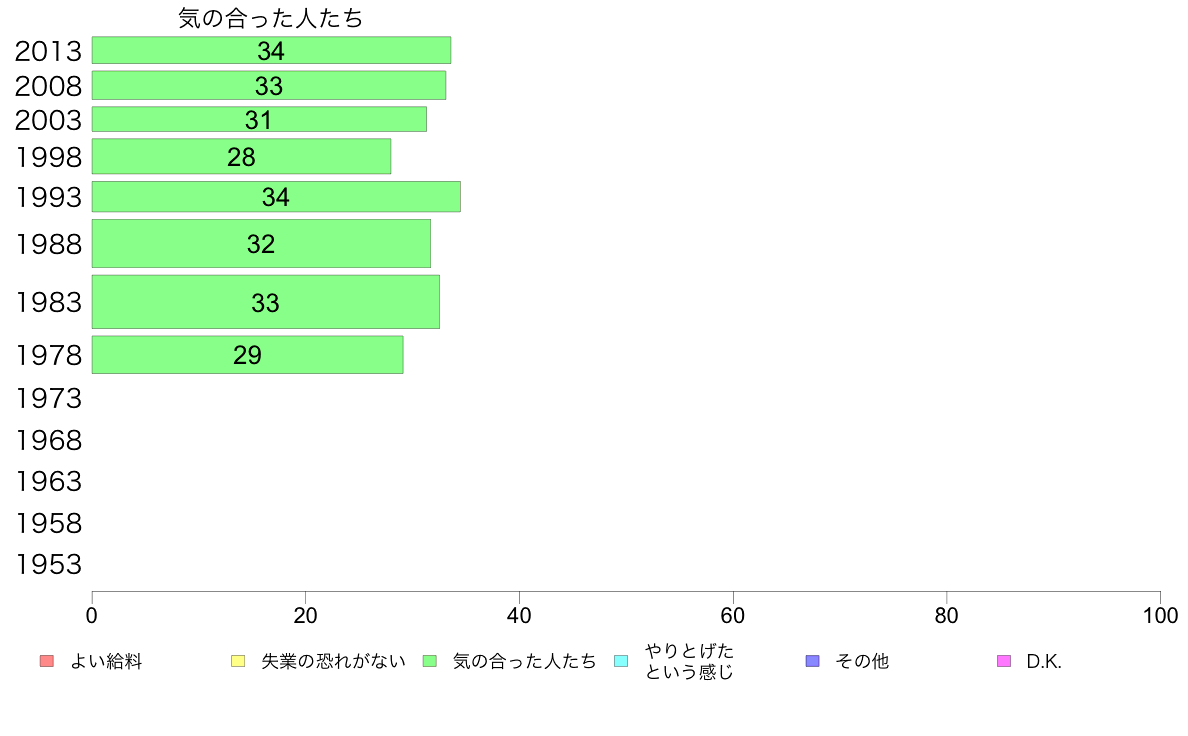
Task: Click the その他 legend label text
Action: tap(861, 661)
